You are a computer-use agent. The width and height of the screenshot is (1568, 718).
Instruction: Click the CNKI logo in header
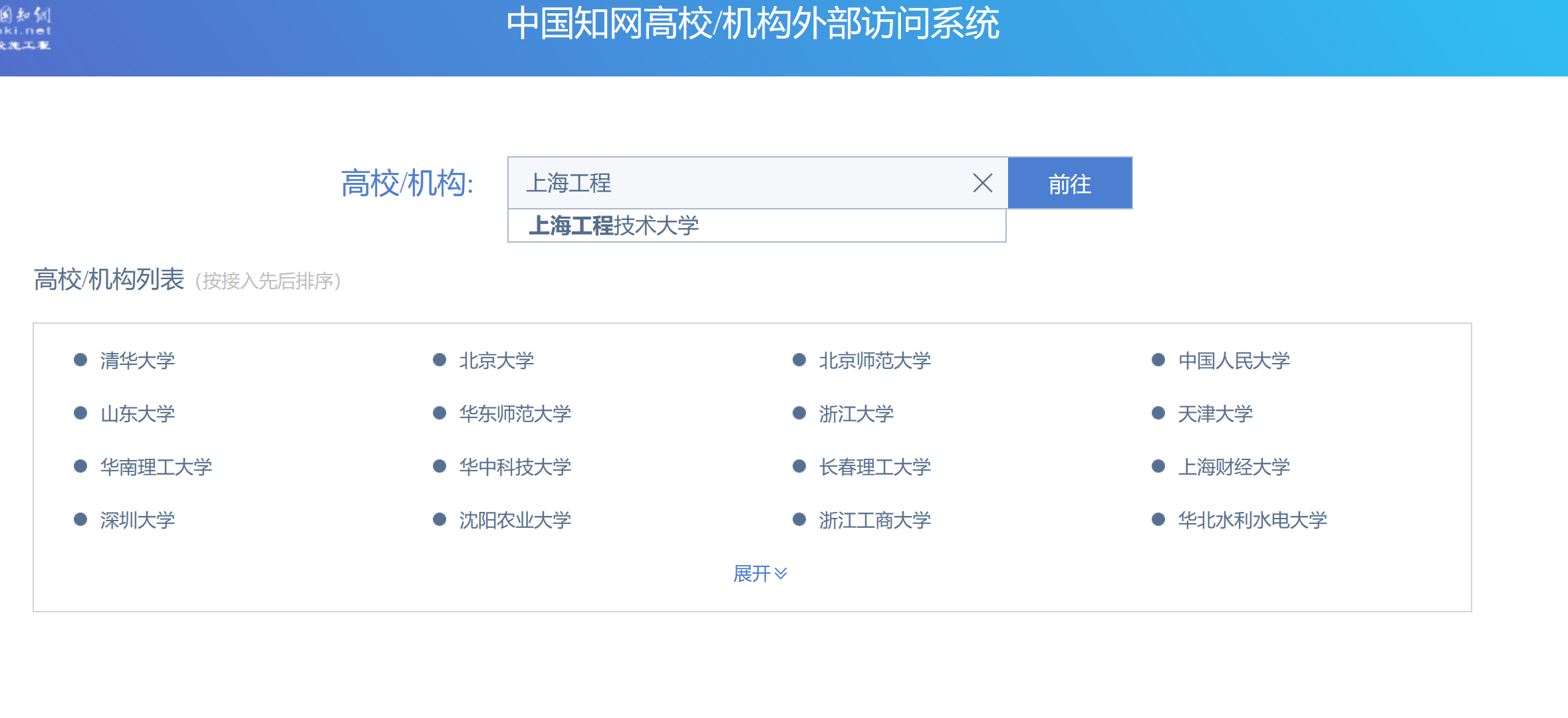click(25, 29)
